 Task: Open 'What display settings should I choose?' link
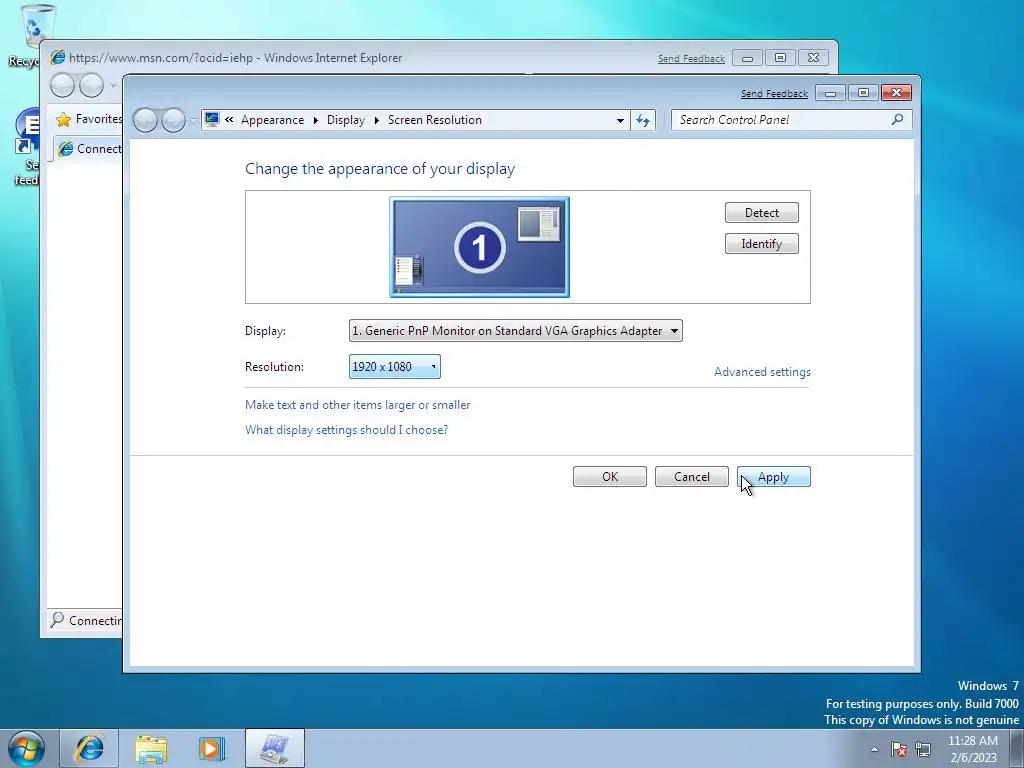coord(346,430)
